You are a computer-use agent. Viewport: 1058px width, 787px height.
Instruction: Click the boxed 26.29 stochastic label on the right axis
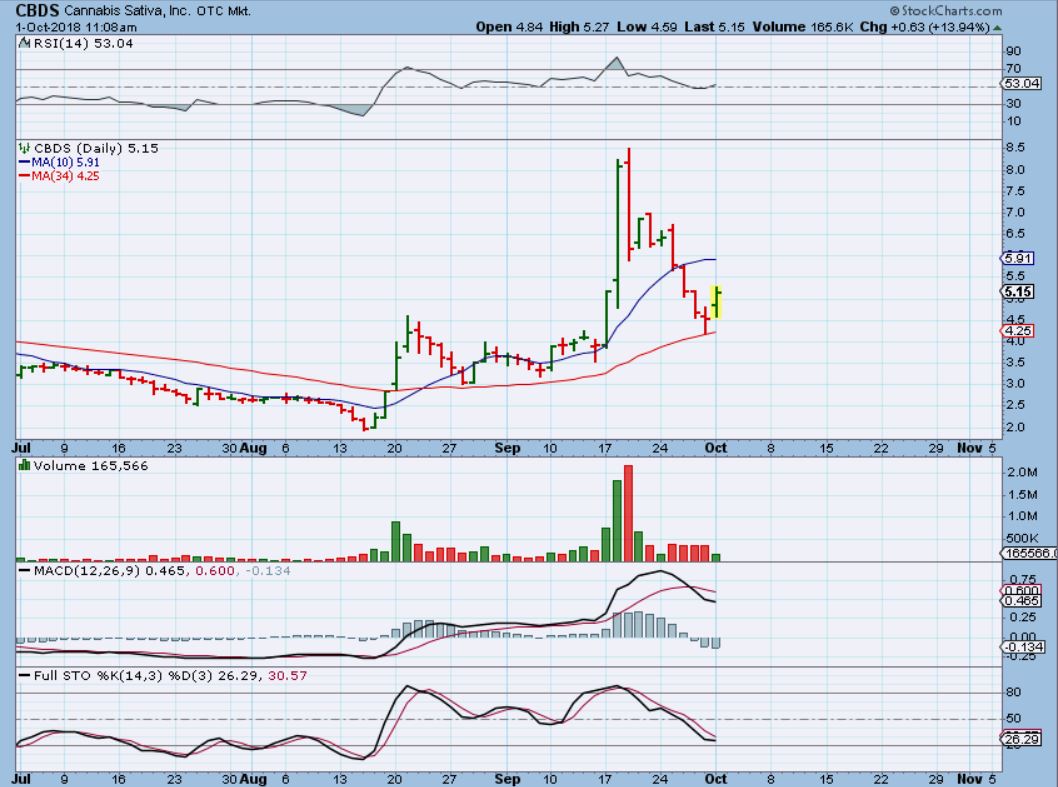pos(1022,739)
